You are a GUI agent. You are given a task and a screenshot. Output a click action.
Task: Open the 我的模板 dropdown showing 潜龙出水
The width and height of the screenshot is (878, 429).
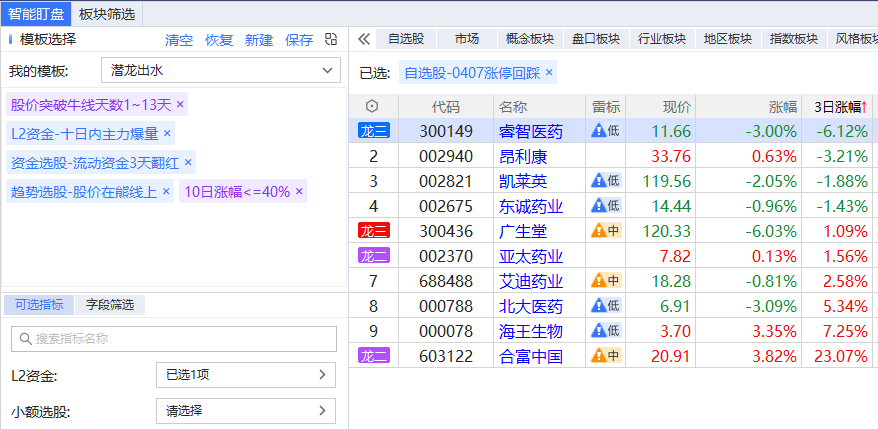pyautogui.click(x=221, y=71)
